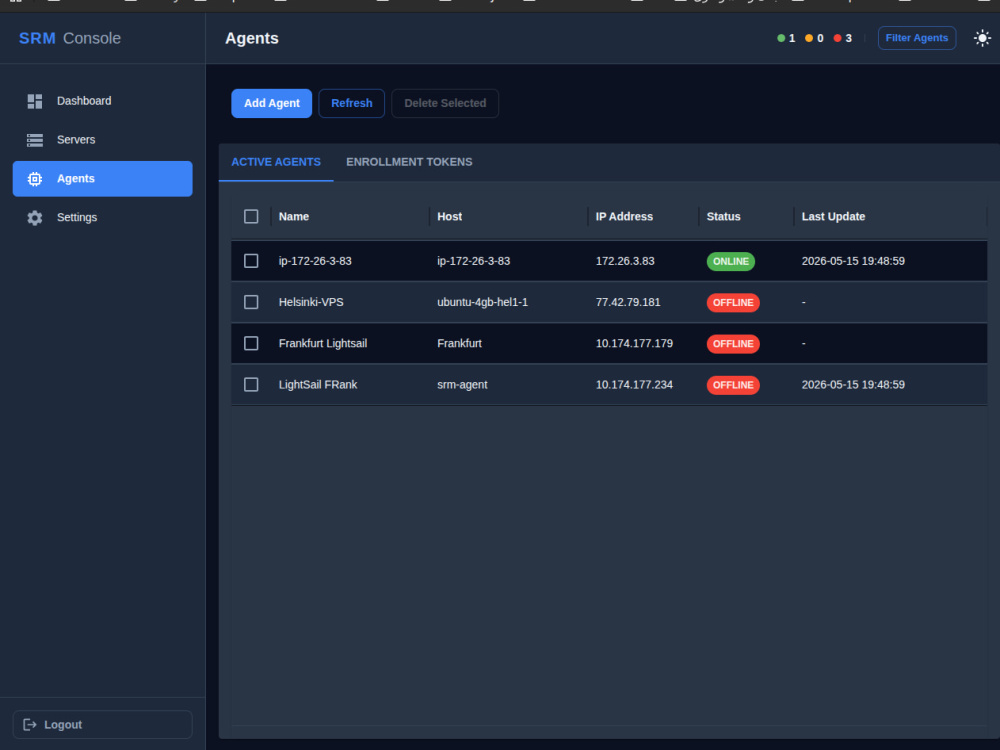Switch to the Enrollment Tokens tab
The image size is (1000, 750).
409,162
